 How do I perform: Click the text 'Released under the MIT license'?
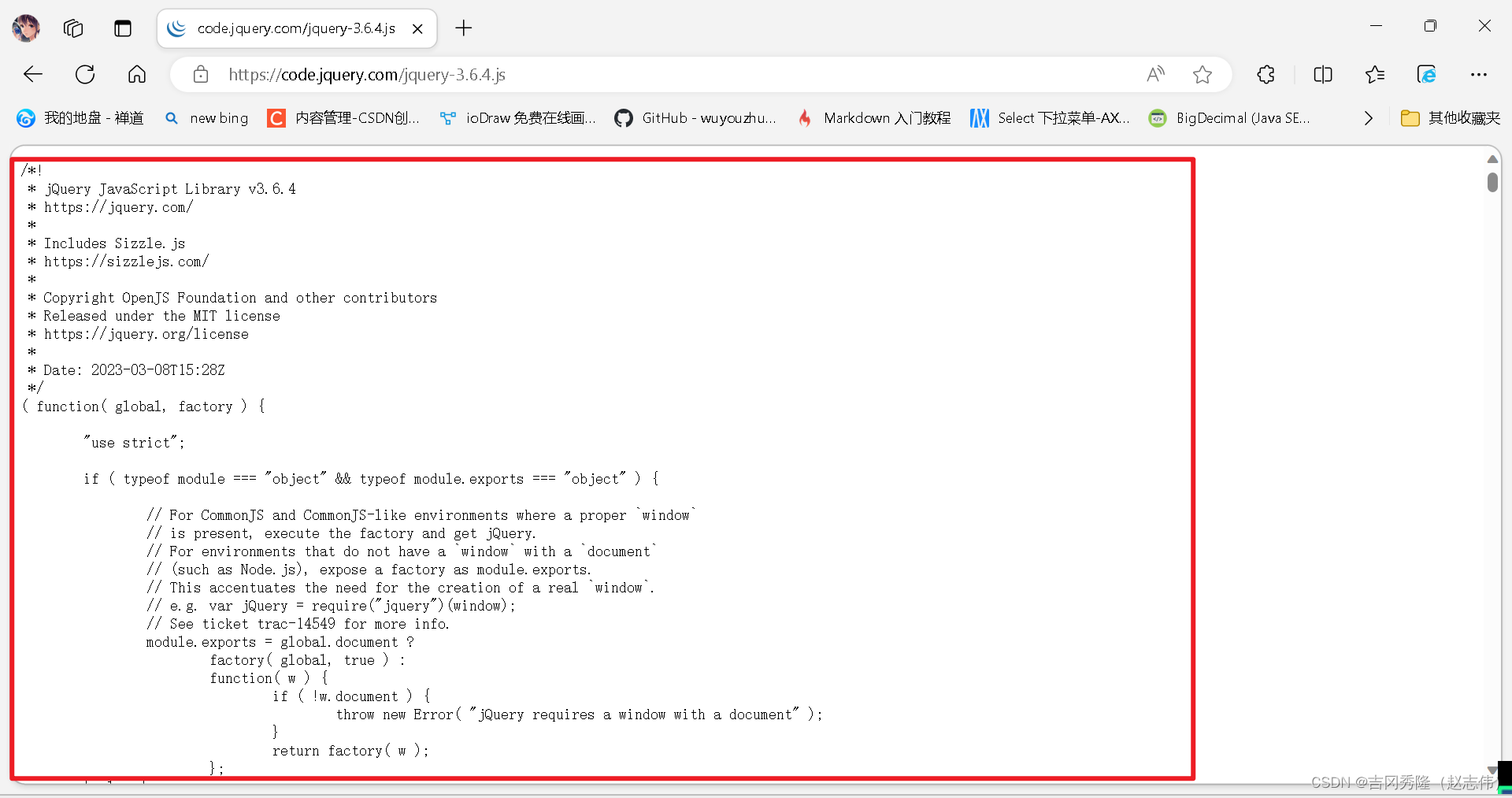click(161, 316)
